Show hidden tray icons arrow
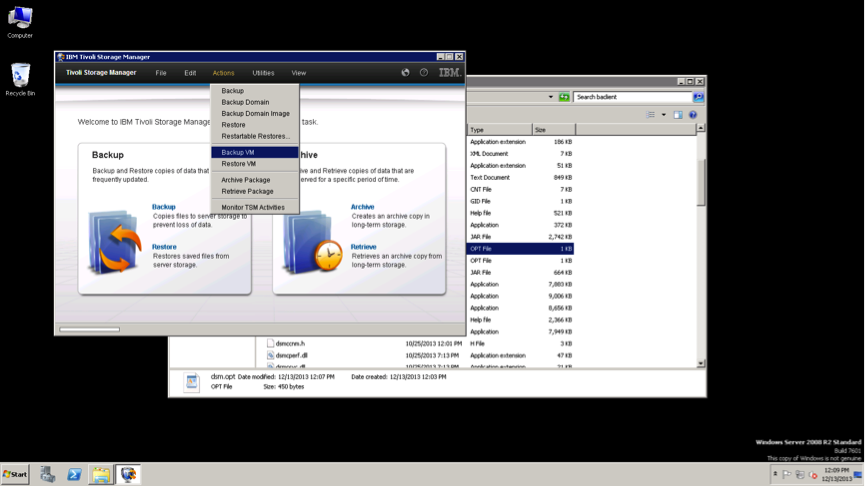 click(775, 474)
